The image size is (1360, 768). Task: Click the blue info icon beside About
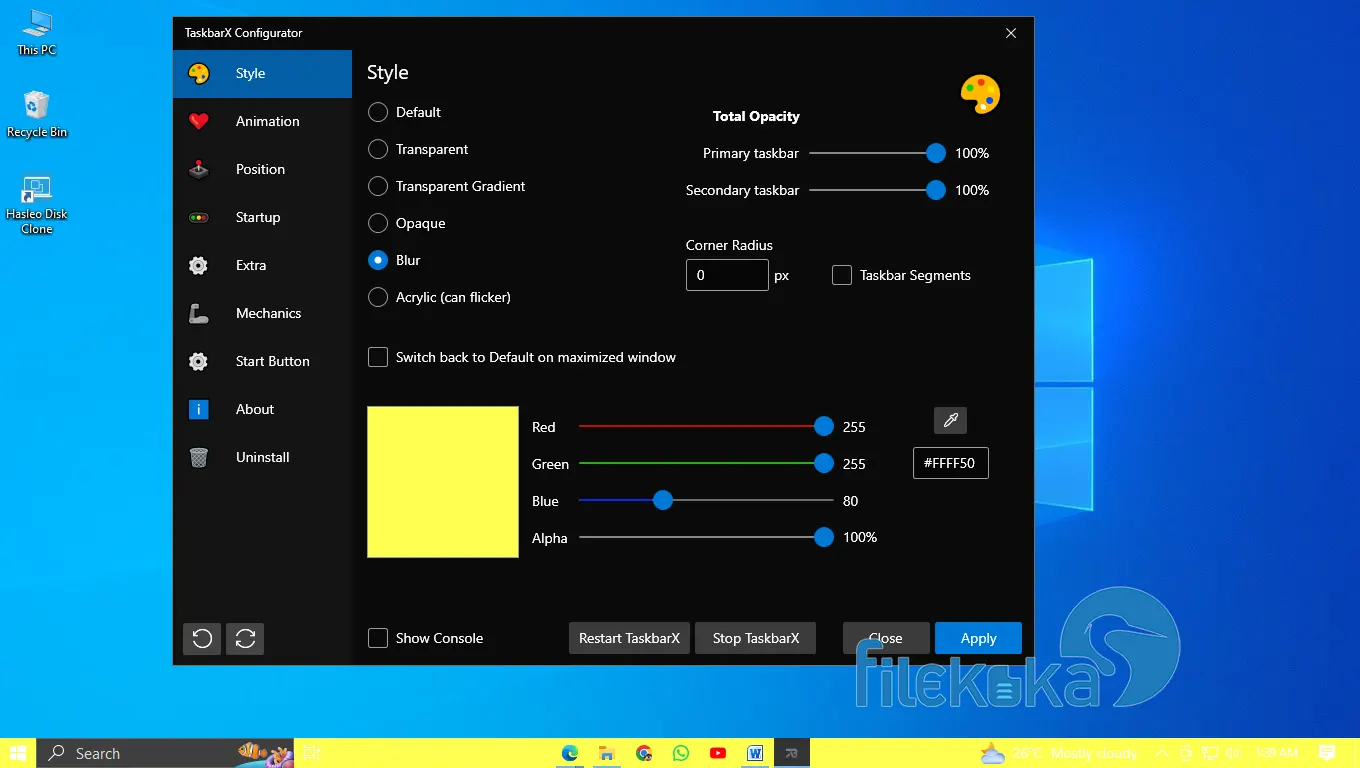(x=199, y=409)
